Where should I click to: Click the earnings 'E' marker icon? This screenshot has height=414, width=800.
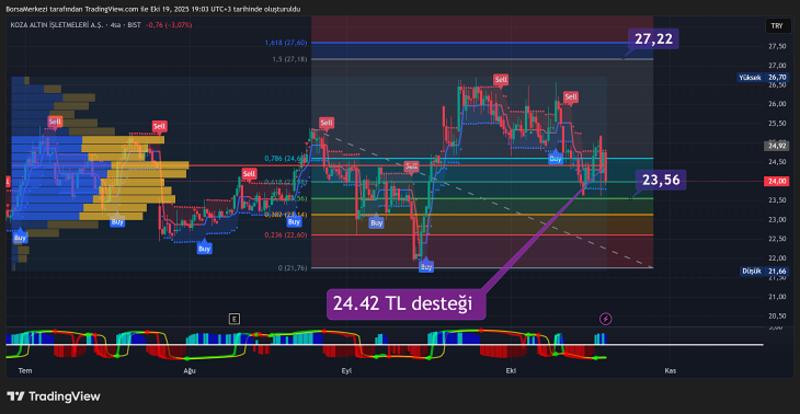point(234,318)
